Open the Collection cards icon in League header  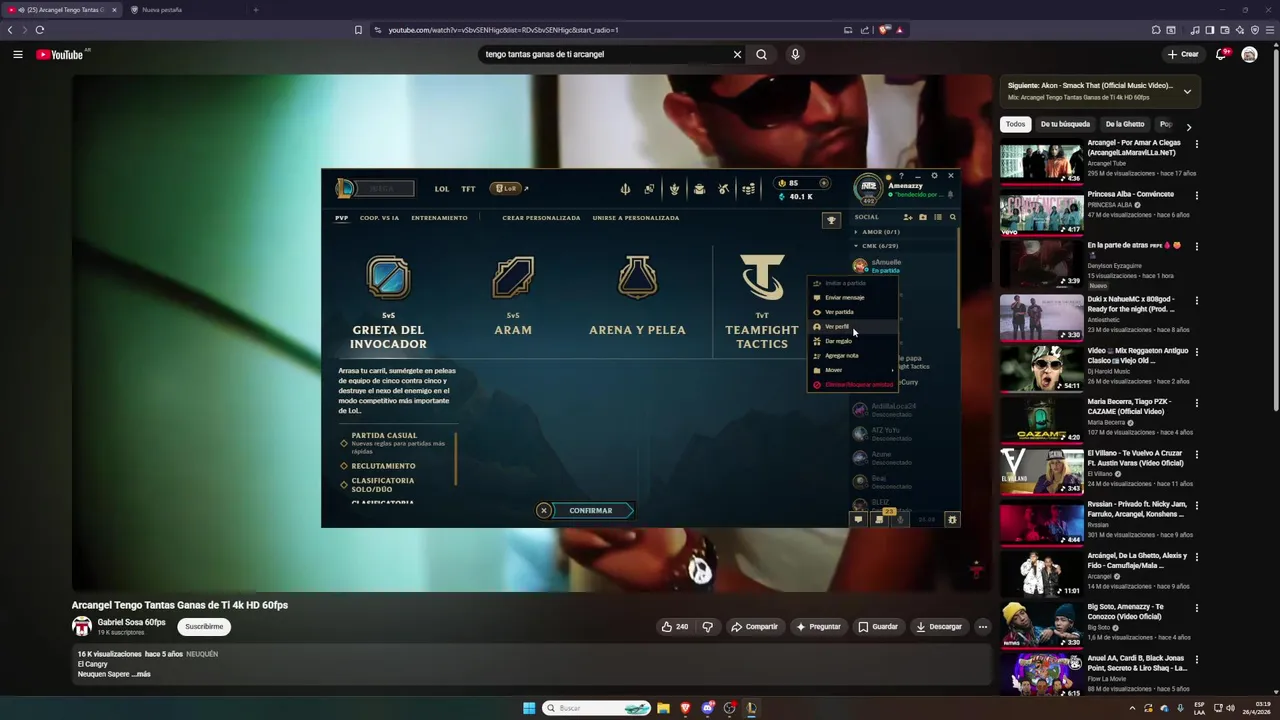(x=649, y=189)
